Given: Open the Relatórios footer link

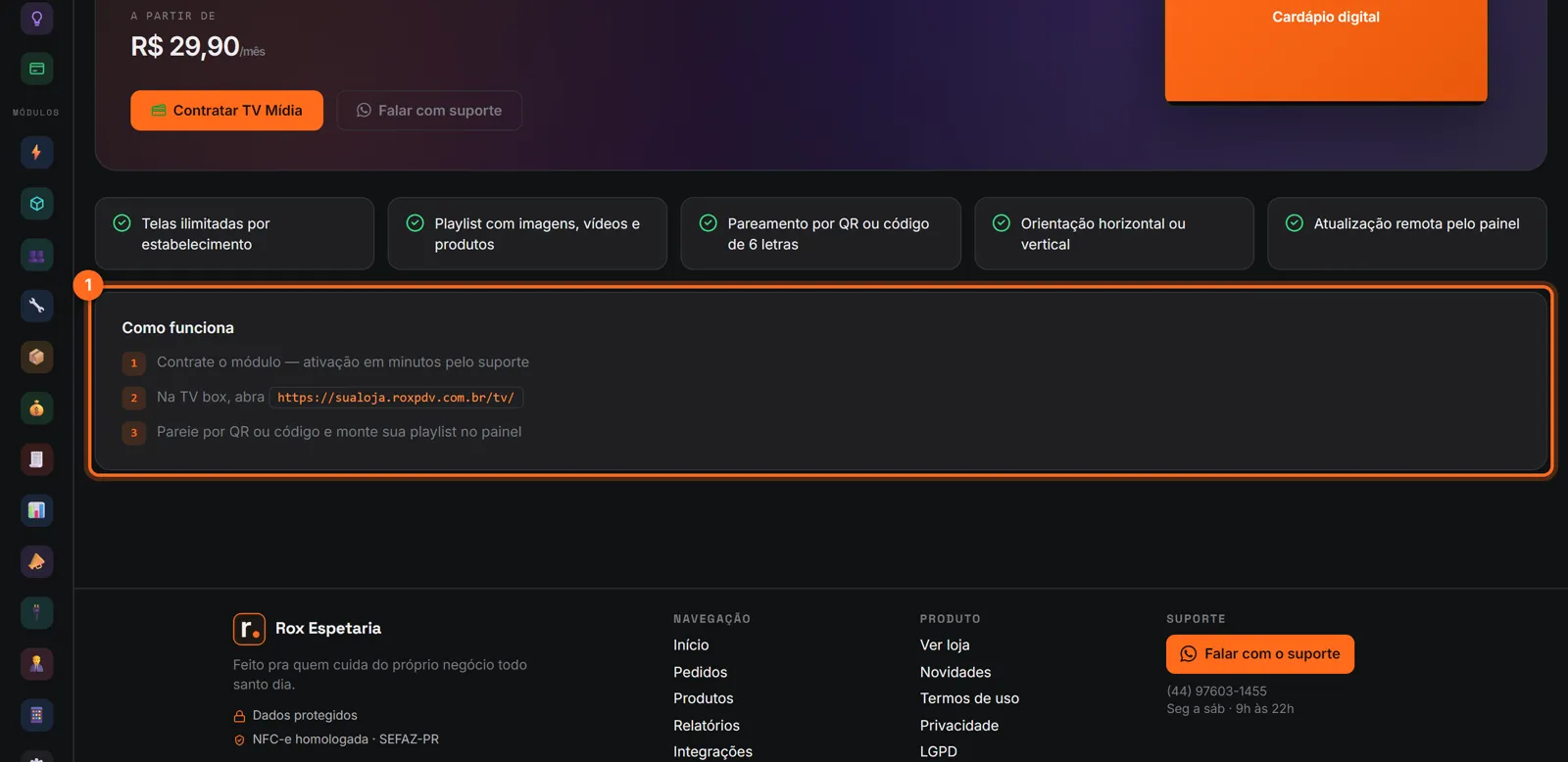Looking at the screenshot, I should pyautogui.click(x=706, y=726).
